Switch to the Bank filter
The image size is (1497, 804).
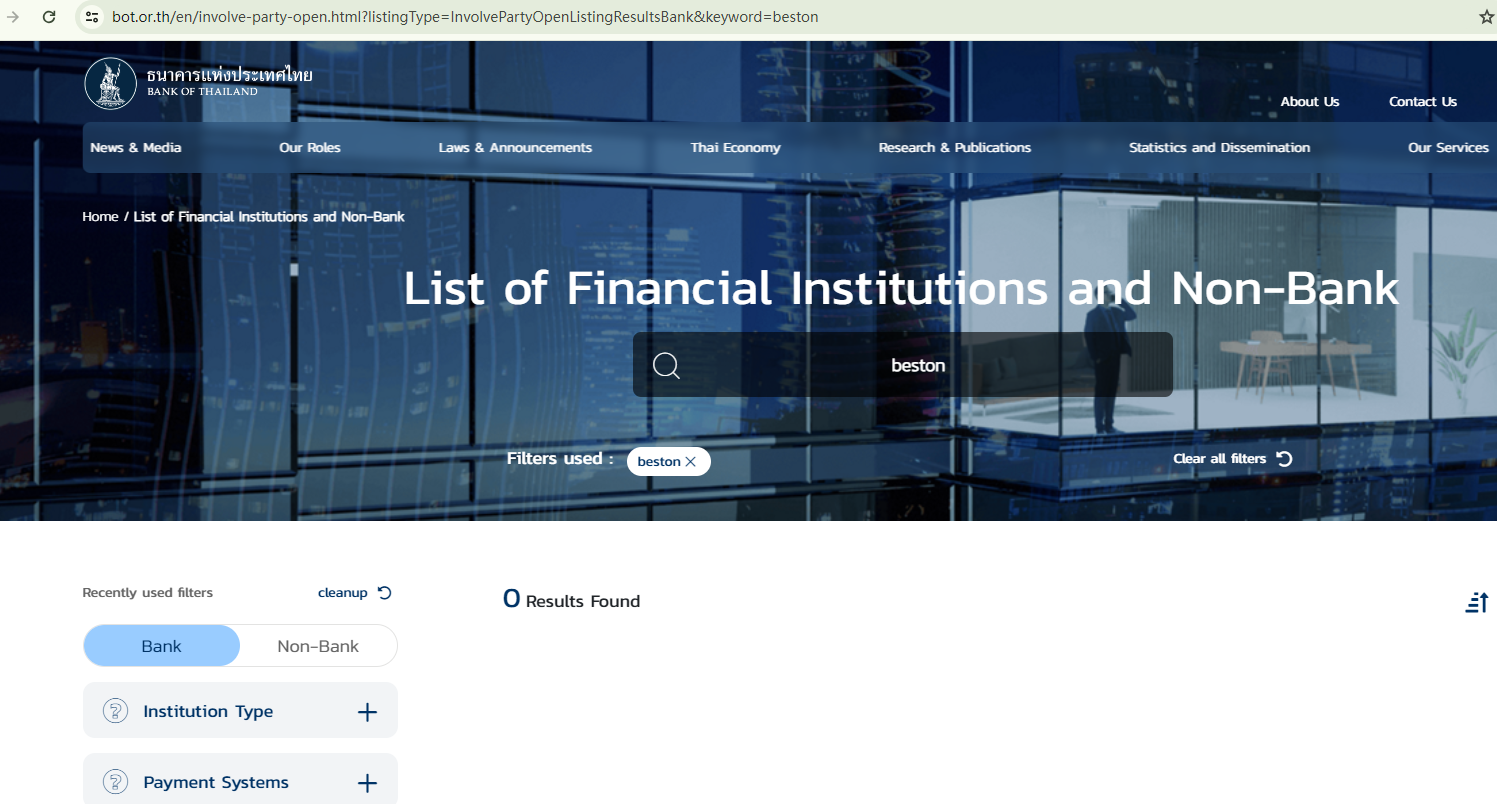162,646
